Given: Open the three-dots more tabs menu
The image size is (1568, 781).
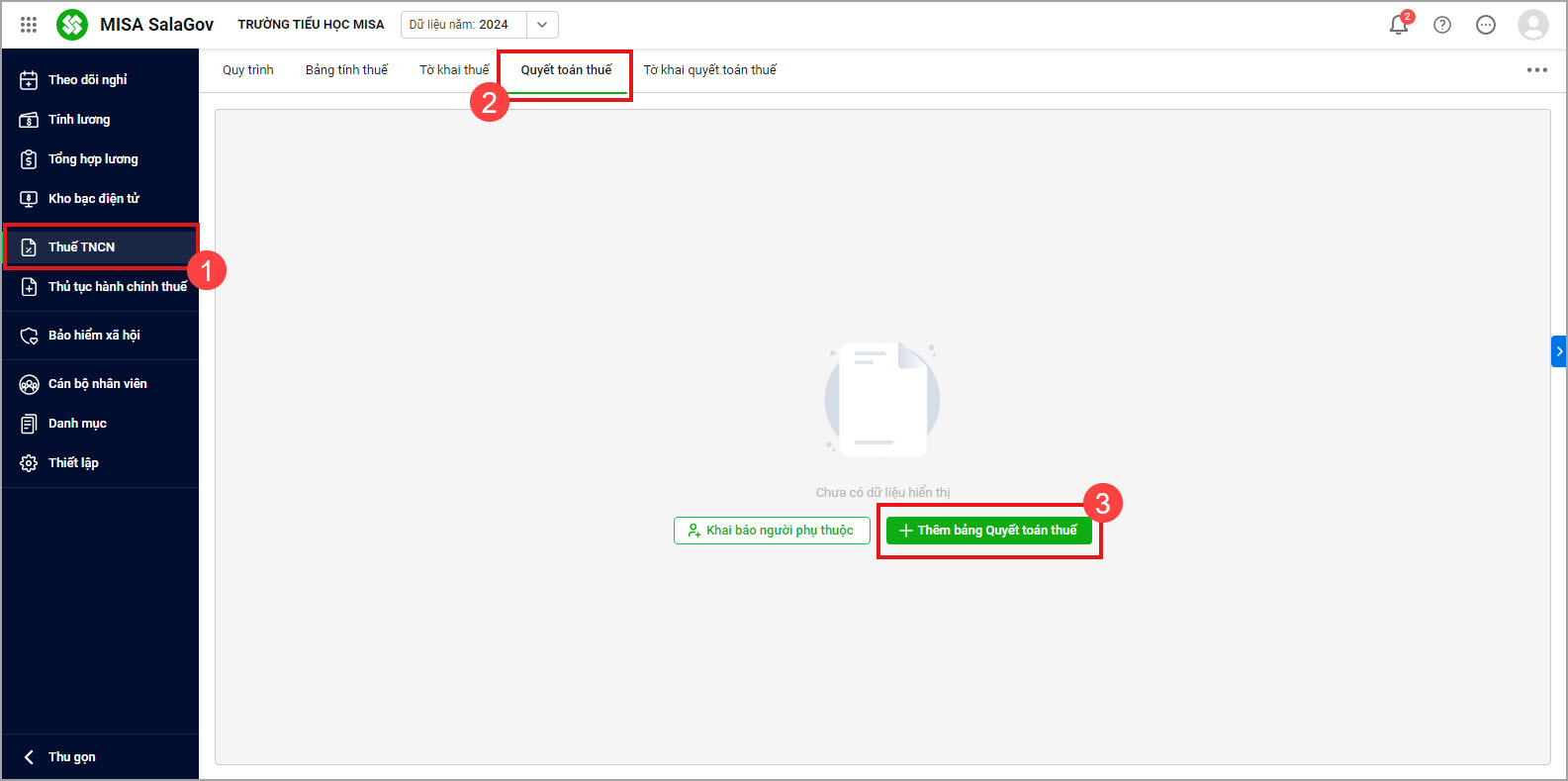Looking at the screenshot, I should point(1536,70).
